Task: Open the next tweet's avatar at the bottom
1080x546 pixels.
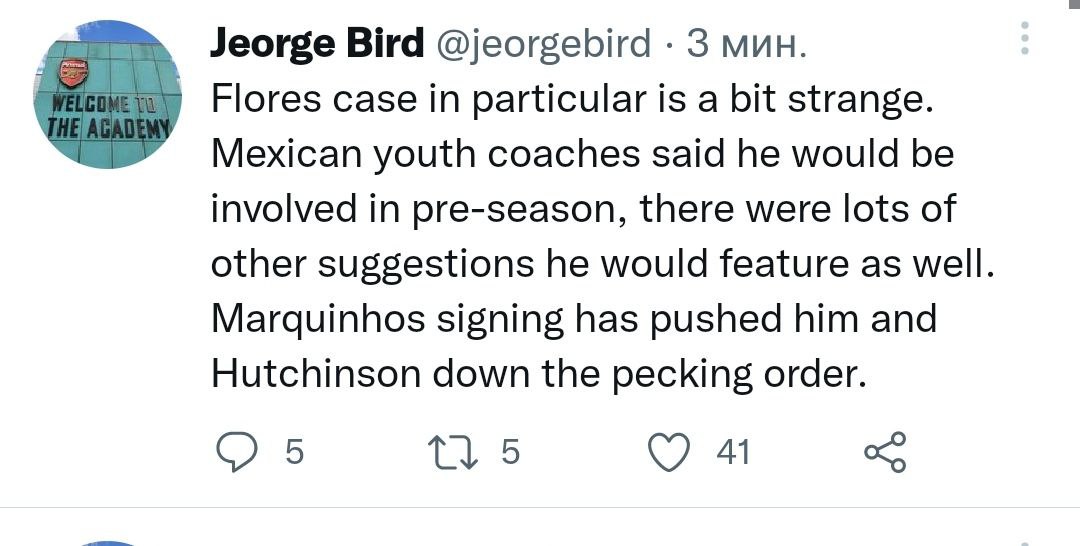Action: (x=108, y=542)
